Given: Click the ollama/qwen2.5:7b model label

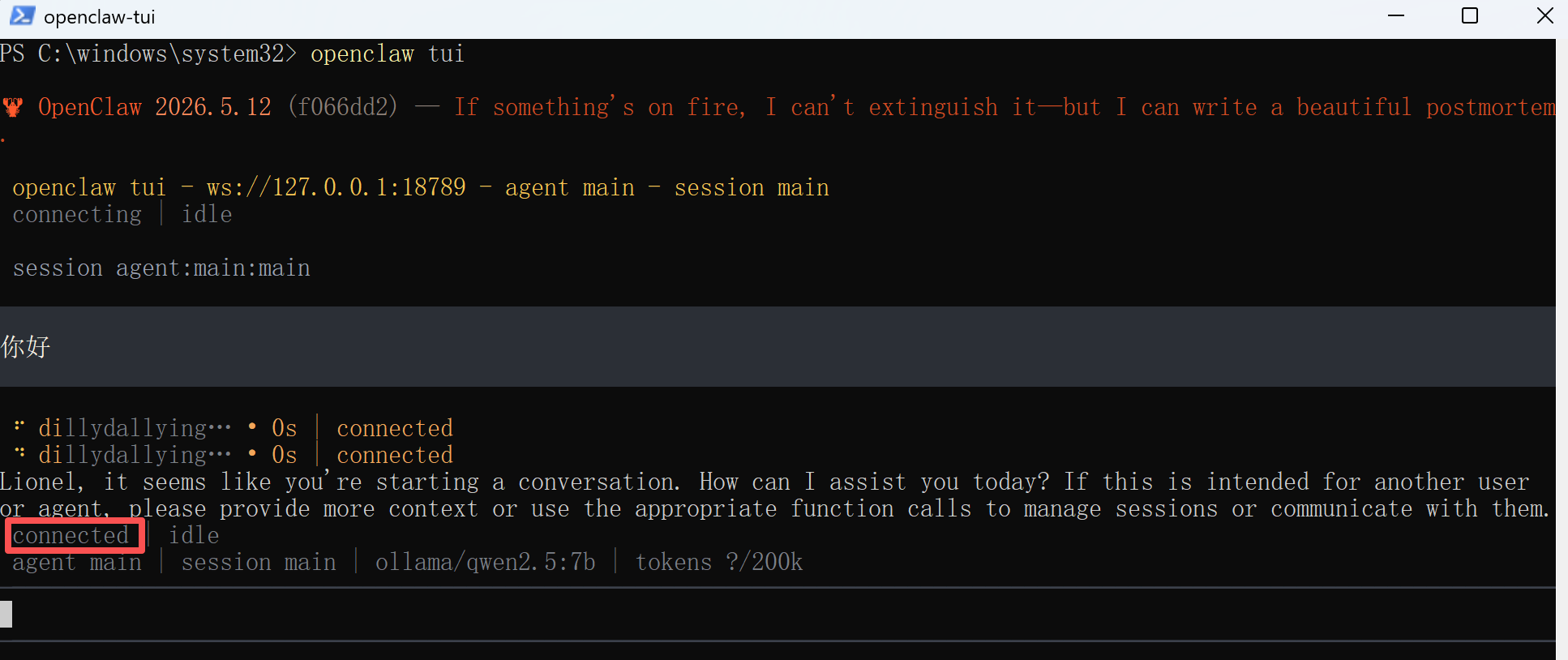Looking at the screenshot, I should pos(486,562).
